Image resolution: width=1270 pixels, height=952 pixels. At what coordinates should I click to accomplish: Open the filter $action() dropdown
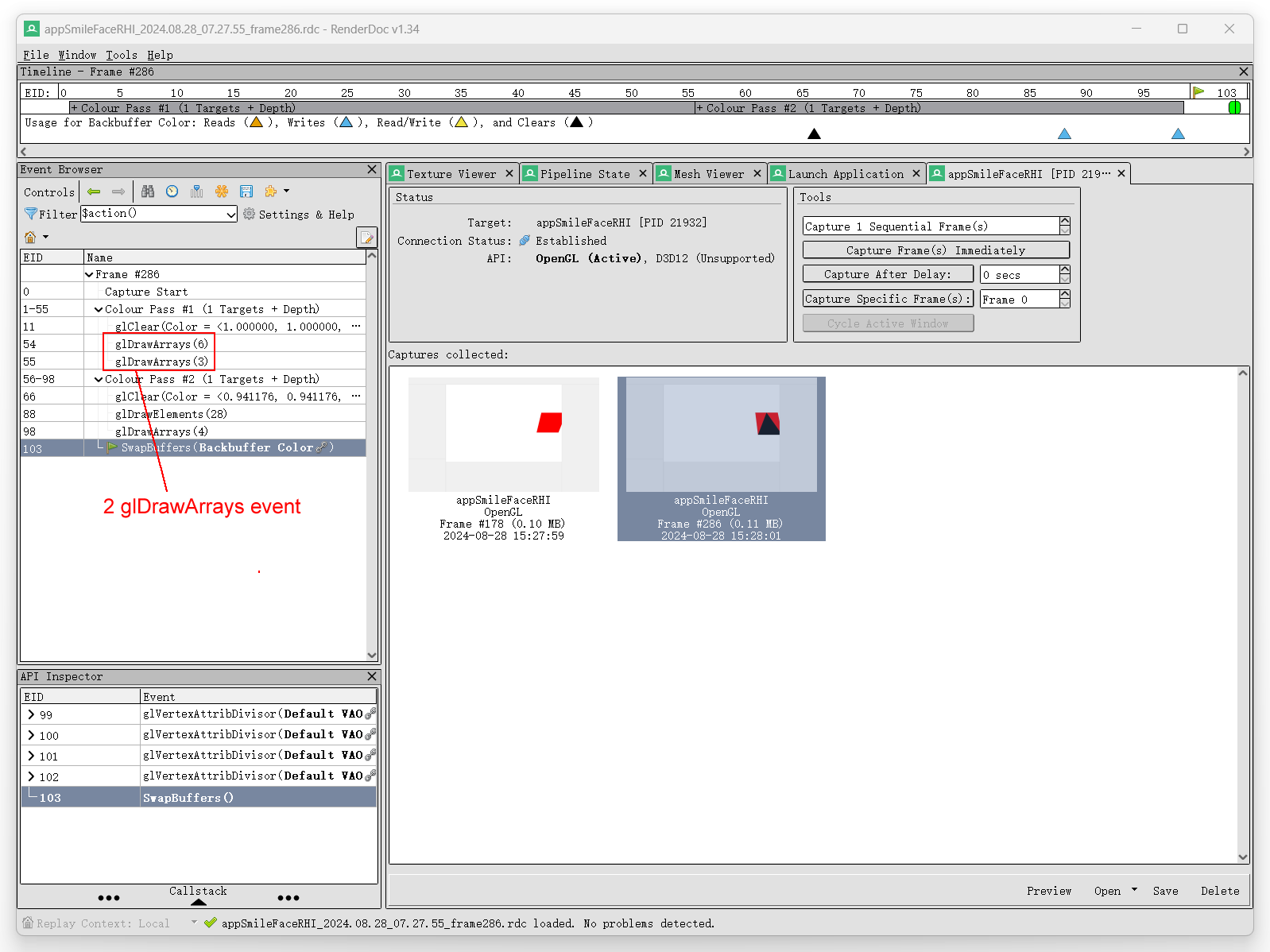click(230, 215)
